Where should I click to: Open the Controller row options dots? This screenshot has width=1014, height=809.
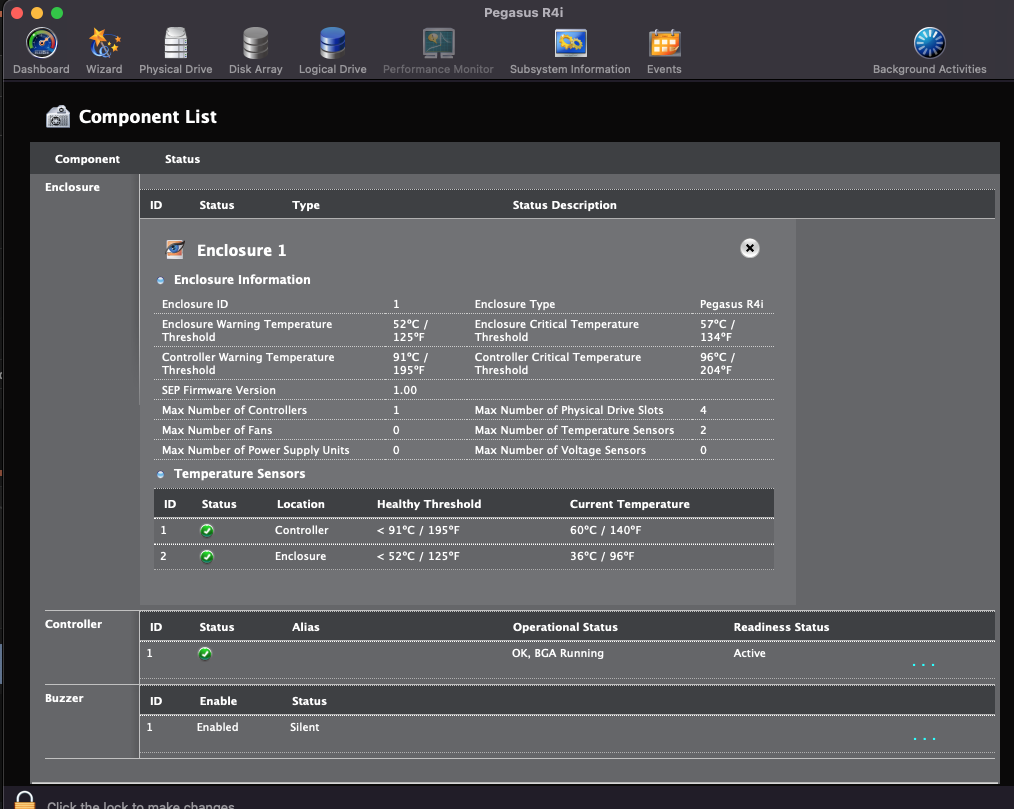[x=923, y=665]
